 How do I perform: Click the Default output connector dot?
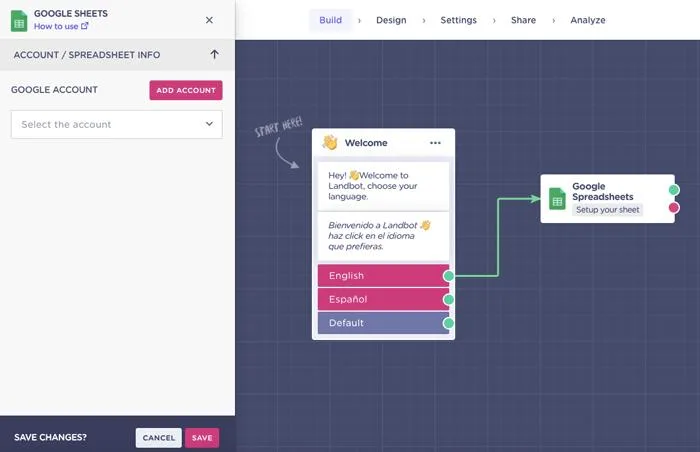[x=449, y=323]
